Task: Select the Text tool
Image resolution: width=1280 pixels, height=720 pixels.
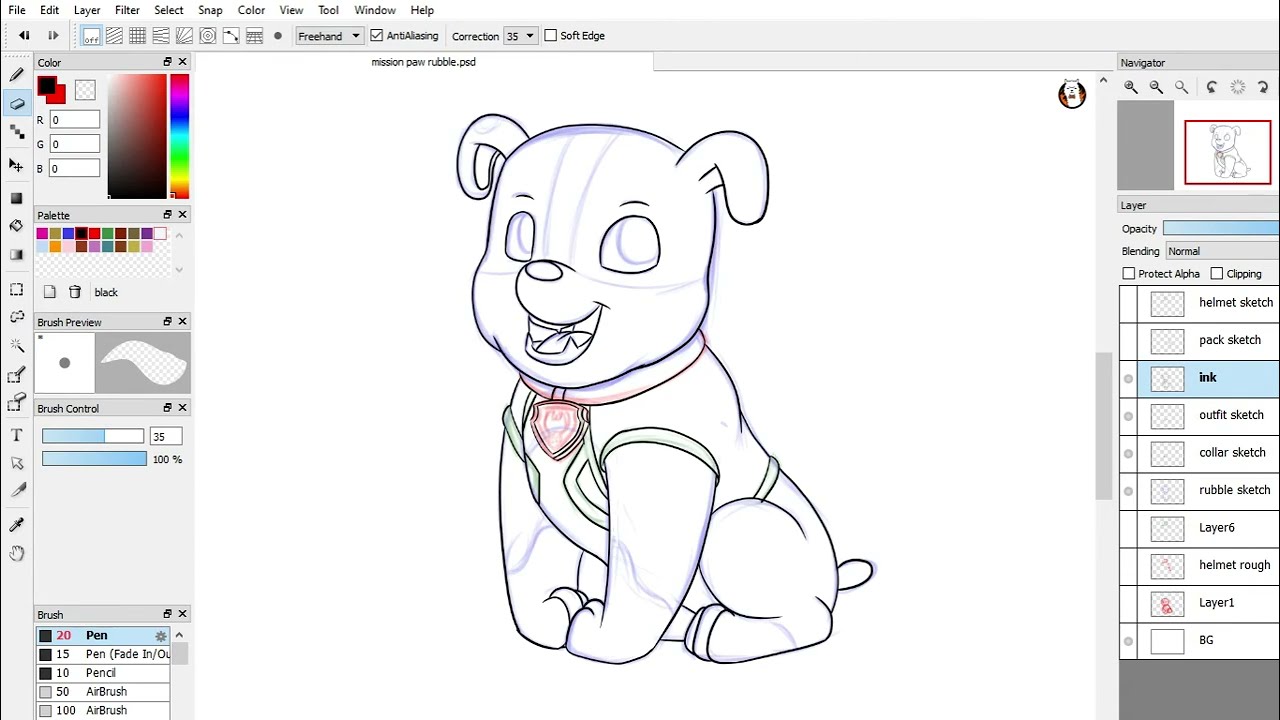Action: click(x=16, y=435)
